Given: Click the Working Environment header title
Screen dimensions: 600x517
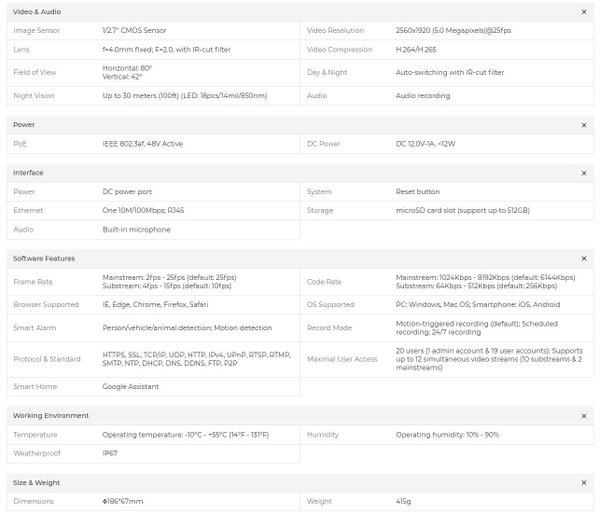Looking at the screenshot, I should click(x=51, y=415).
